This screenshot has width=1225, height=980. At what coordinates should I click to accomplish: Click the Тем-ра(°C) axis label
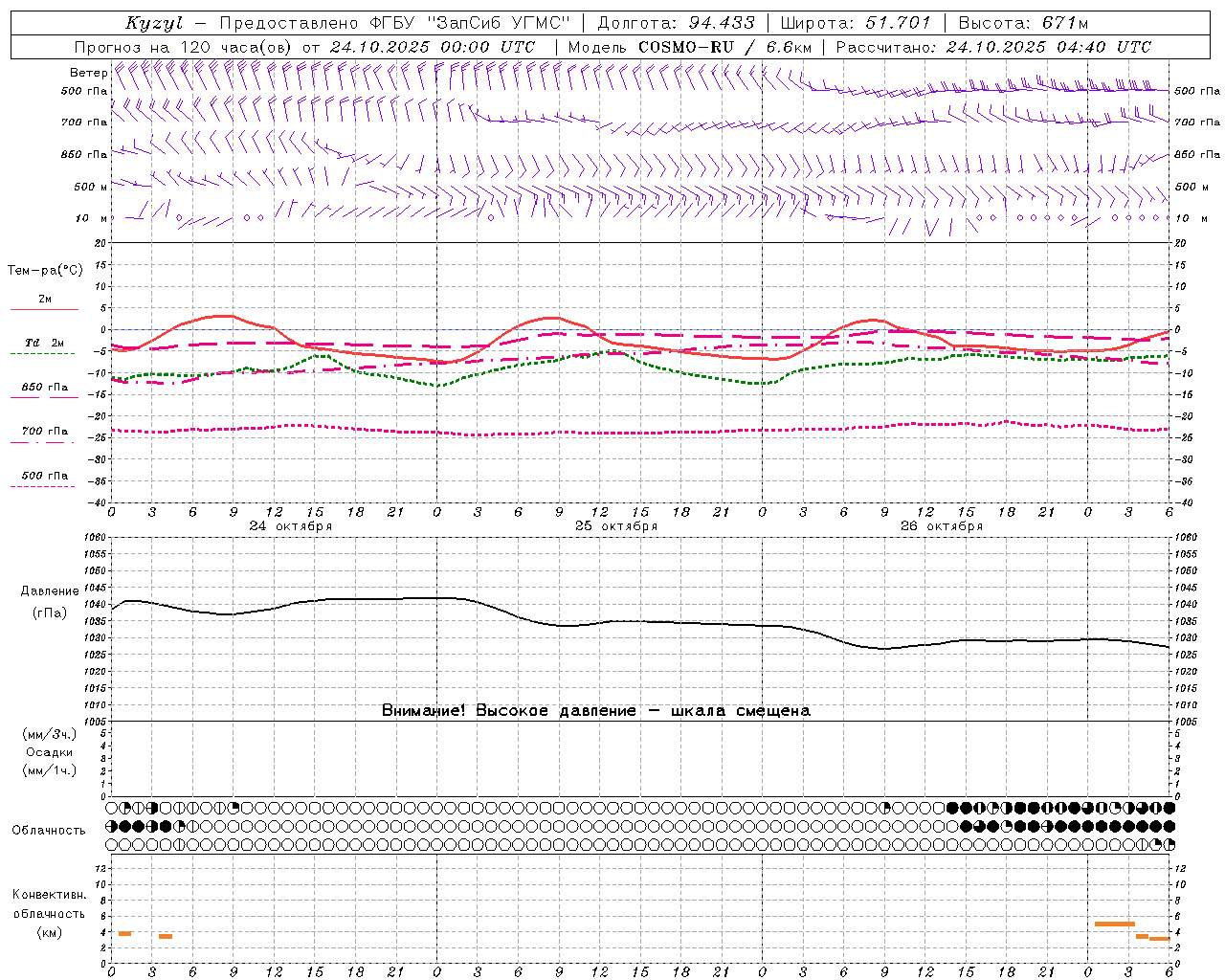(45, 271)
